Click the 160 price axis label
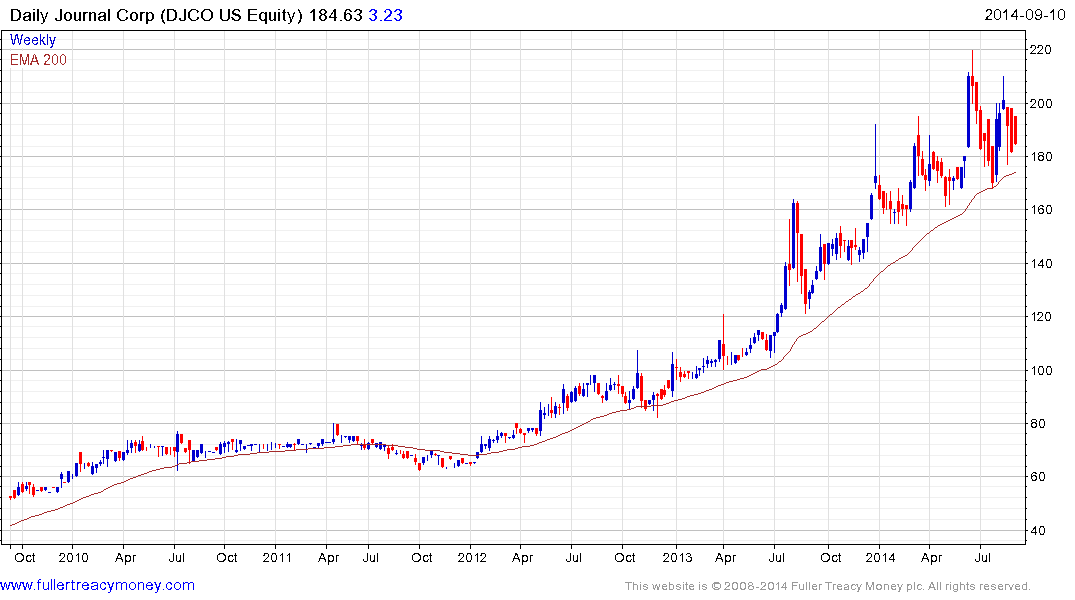 point(1041,210)
